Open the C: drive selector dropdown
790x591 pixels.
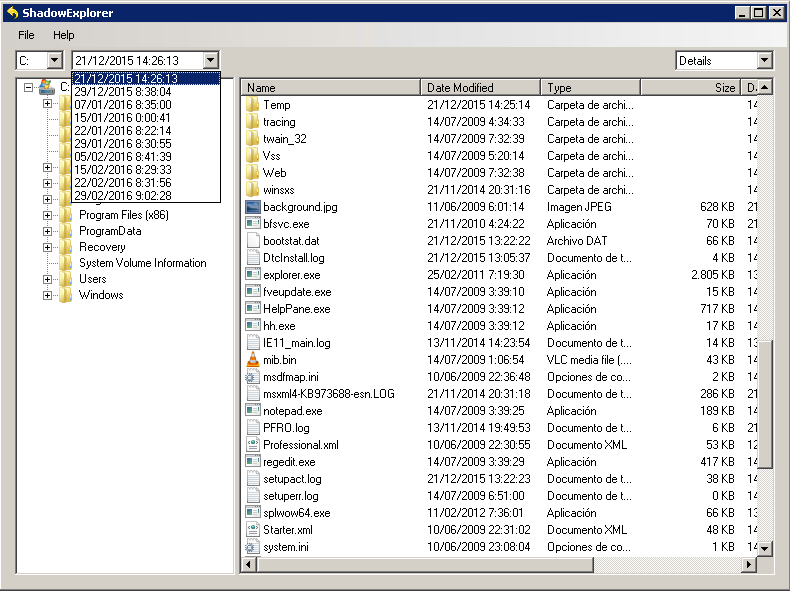(x=54, y=60)
